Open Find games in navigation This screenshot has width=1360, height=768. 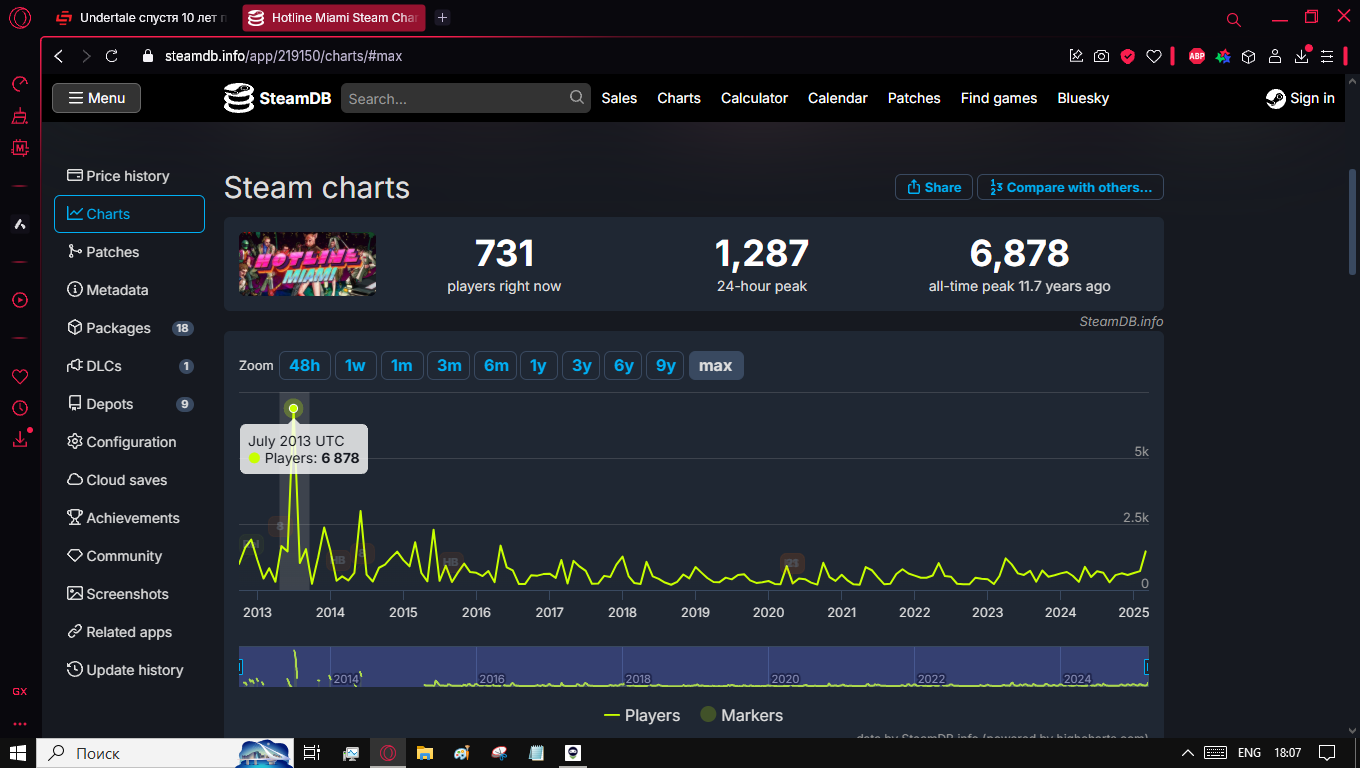click(999, 98)
